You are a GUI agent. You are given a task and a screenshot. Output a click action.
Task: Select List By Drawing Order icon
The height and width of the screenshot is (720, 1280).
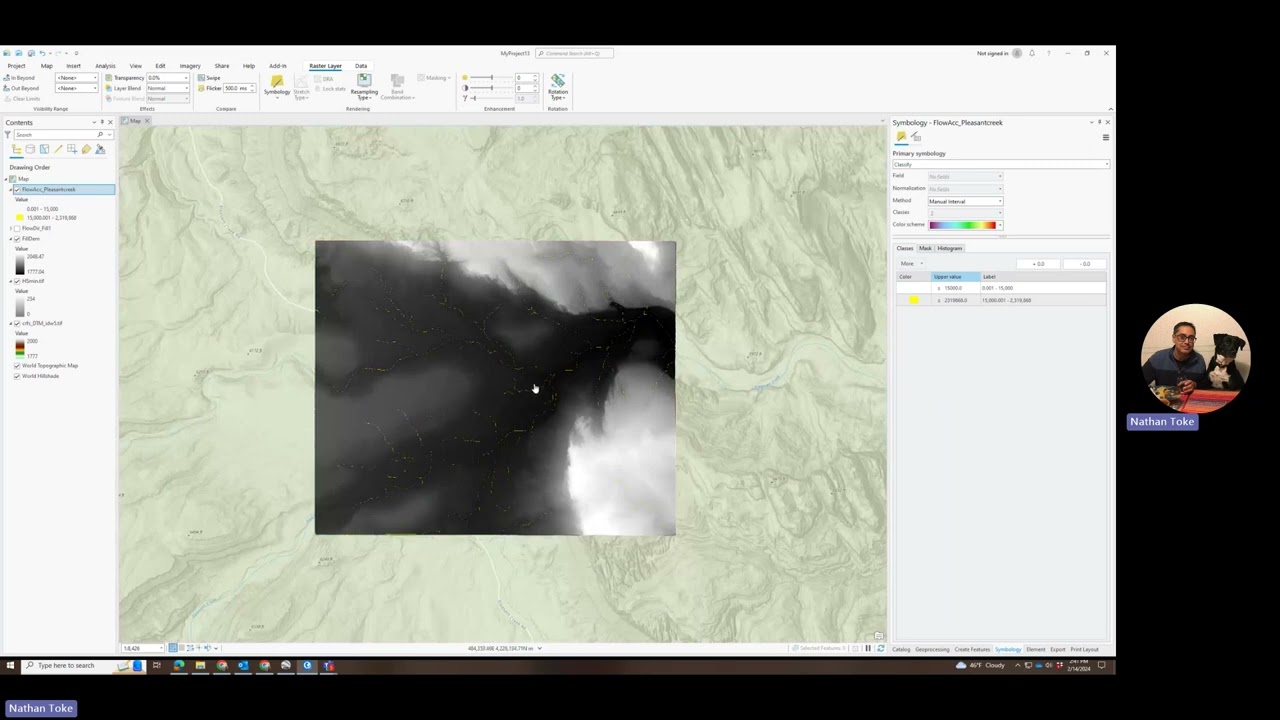tap(16, 149)
